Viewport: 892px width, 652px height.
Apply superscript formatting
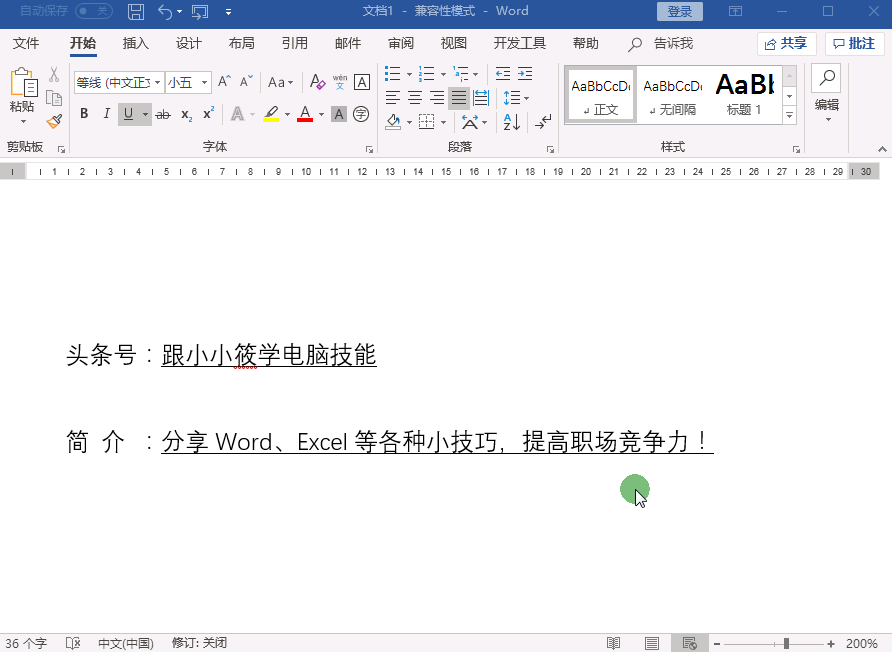(x=206, y=112)
